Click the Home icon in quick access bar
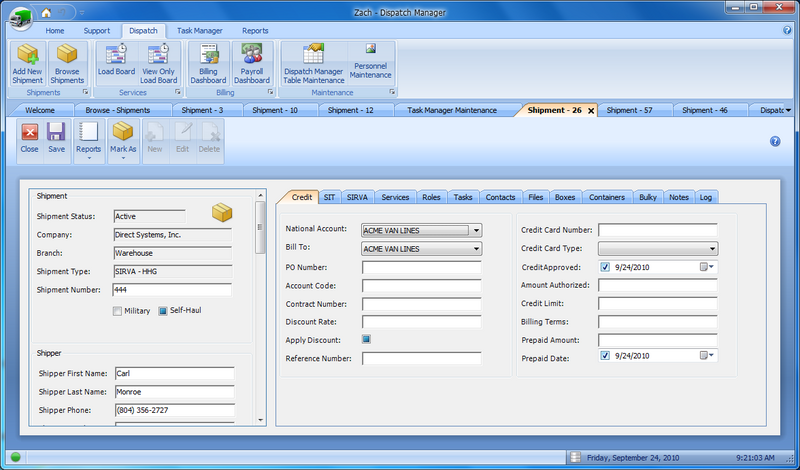Image resolution: width=800 pixels, height=470 pixels. [x=46, y=12]
